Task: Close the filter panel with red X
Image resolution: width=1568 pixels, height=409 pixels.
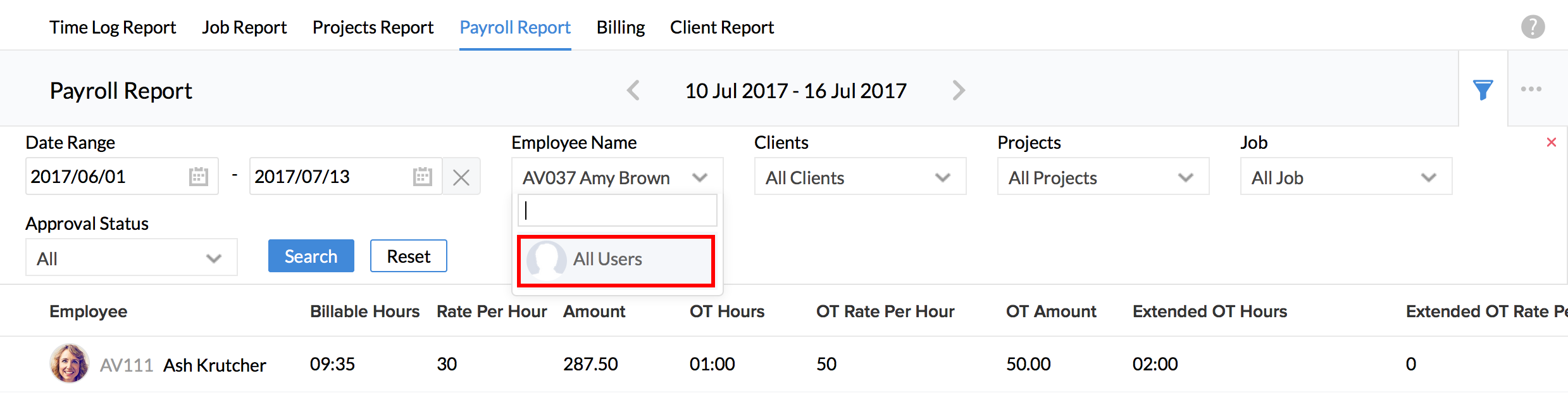Action: point(1551,142)
